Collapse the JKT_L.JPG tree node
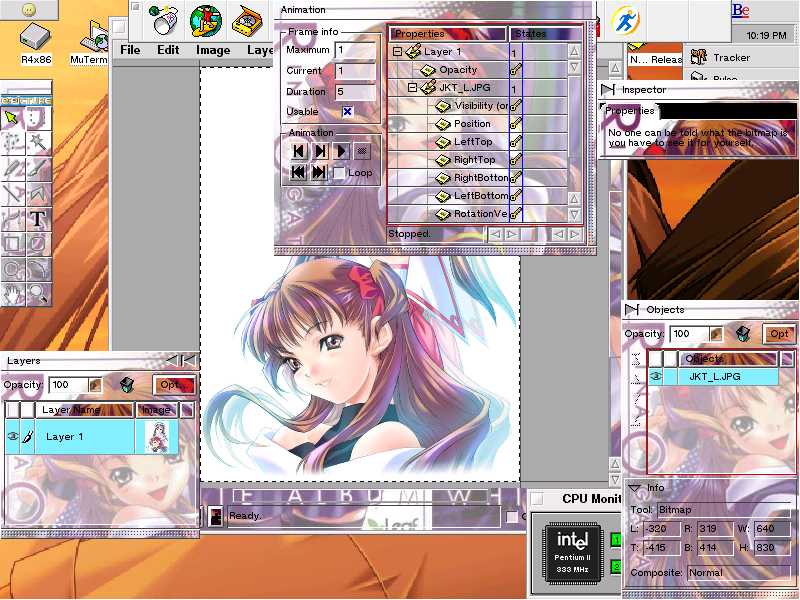Screen dimensions: 800x600 412,88
